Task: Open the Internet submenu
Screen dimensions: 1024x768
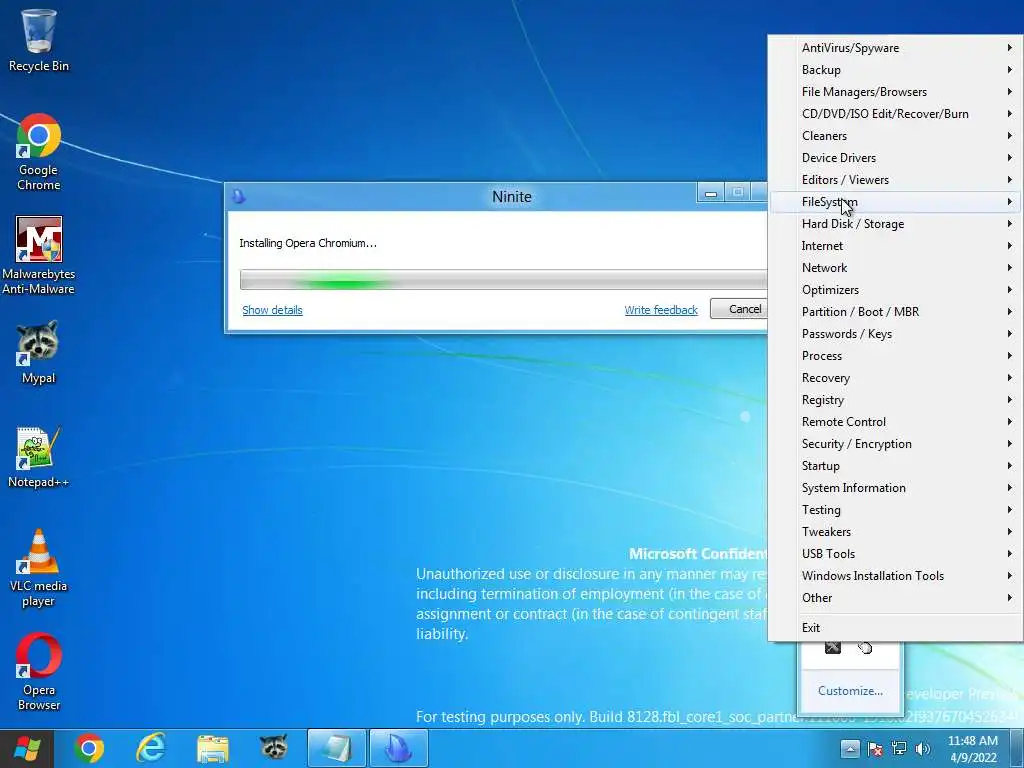Action: 894,246
